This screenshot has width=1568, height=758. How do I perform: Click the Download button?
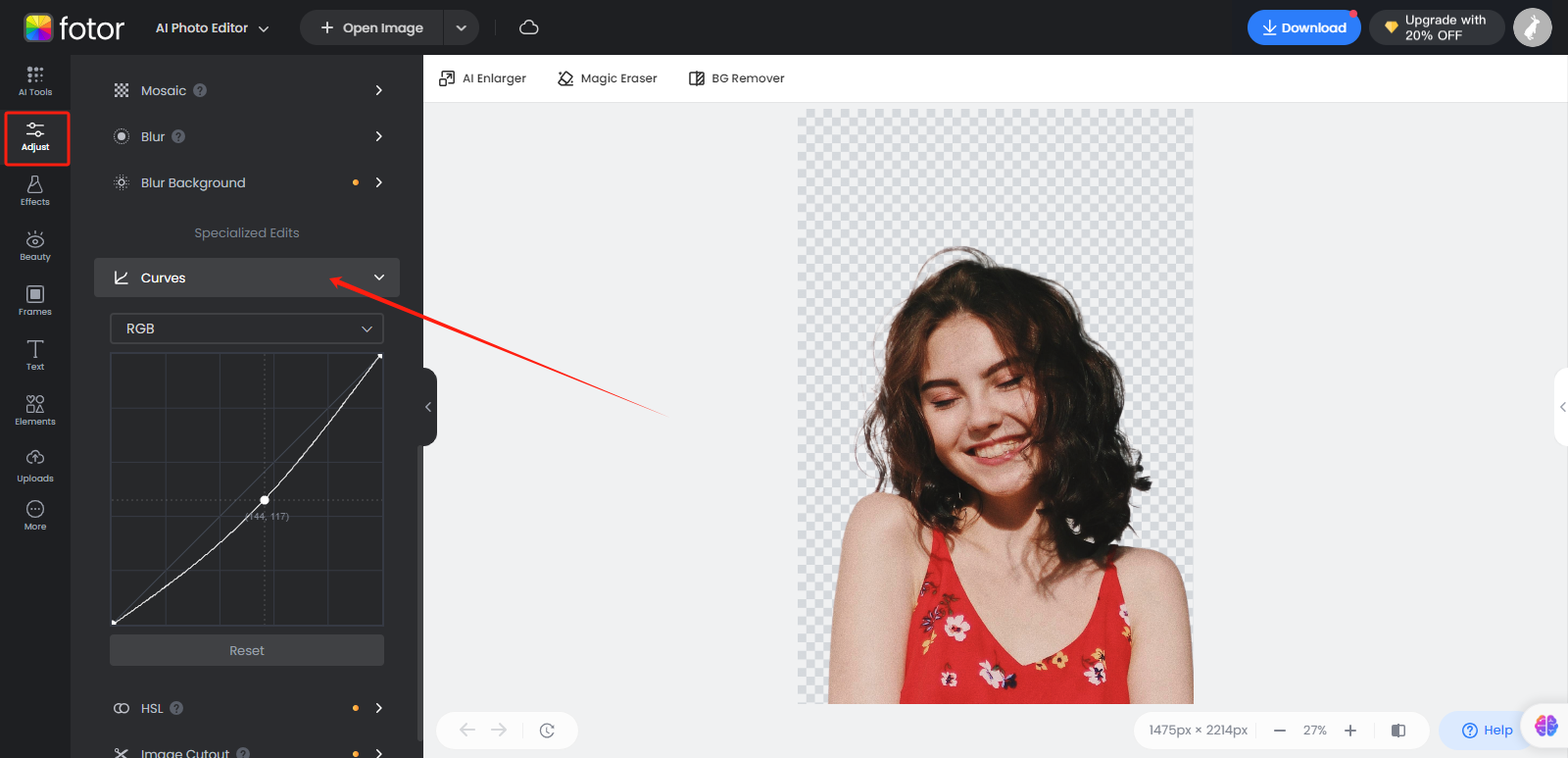click(1304, 27)
